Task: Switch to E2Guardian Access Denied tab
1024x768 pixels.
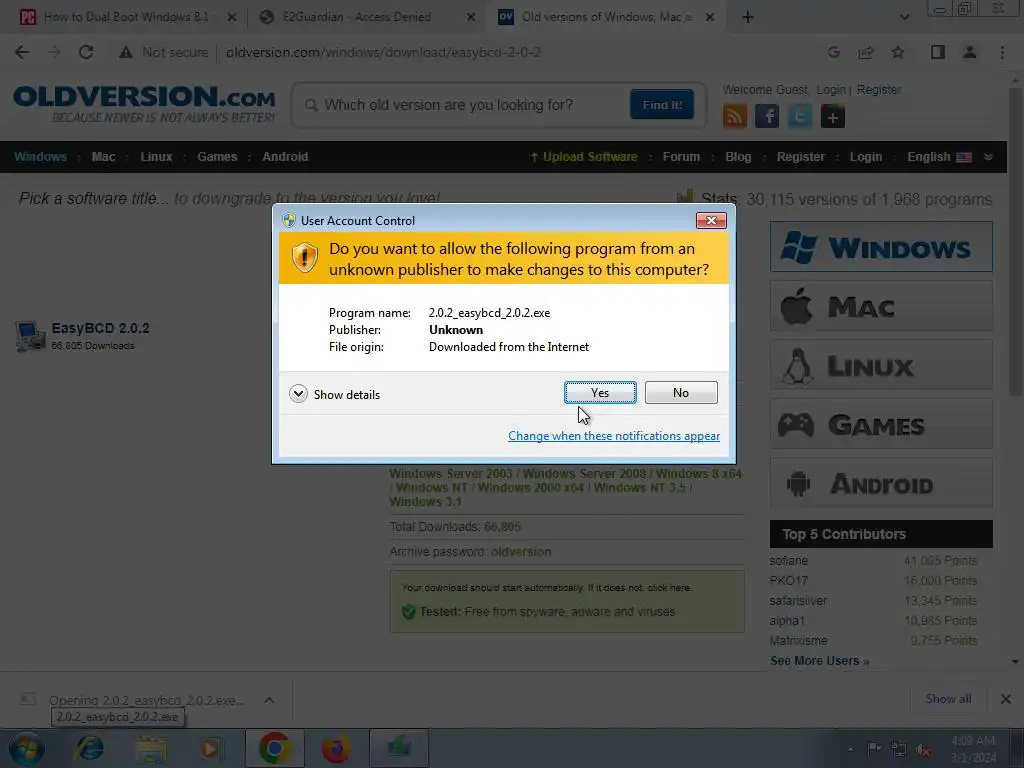Action: tap(357, 17)
